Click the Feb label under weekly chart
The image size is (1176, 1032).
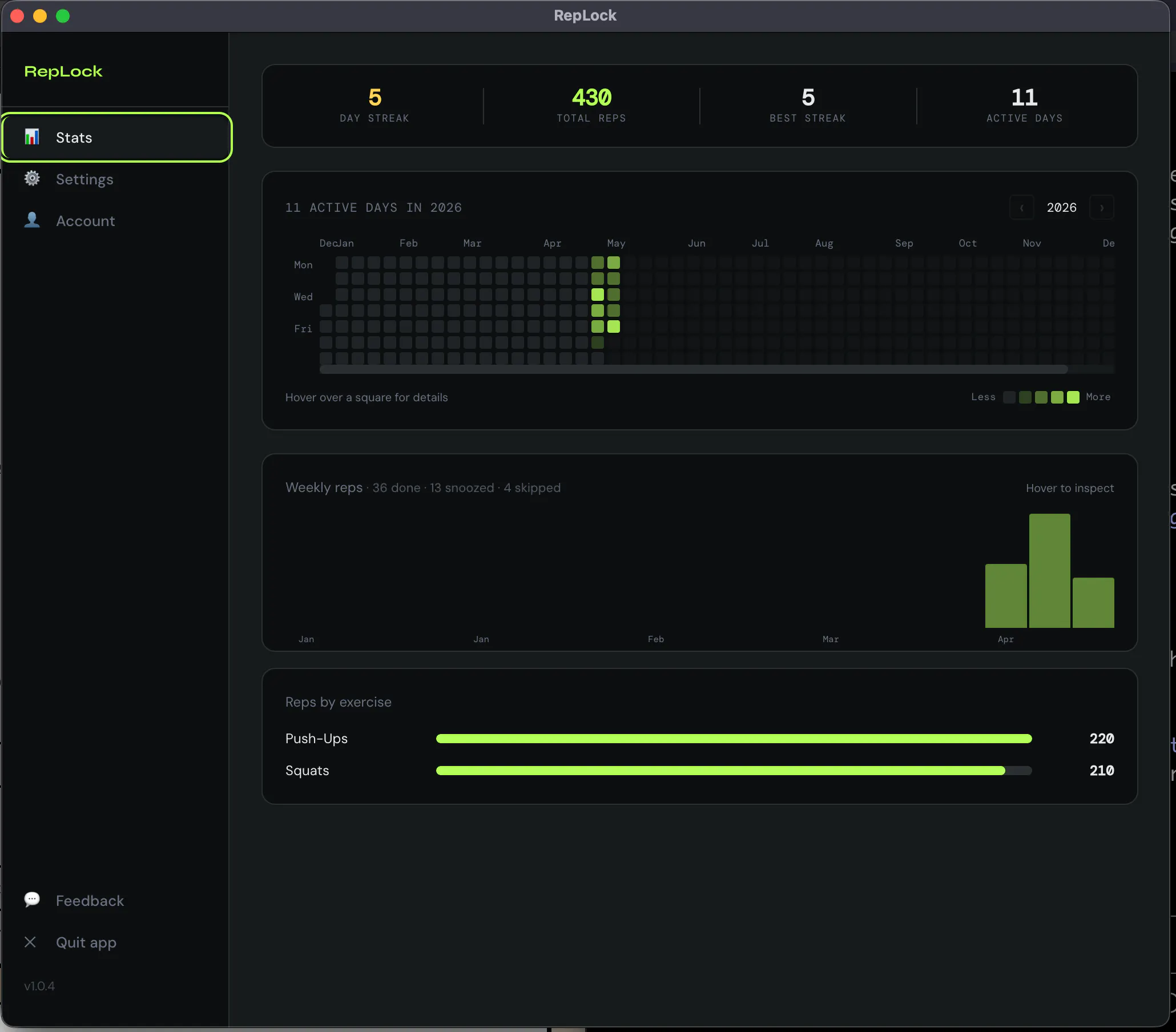point(656,639)
